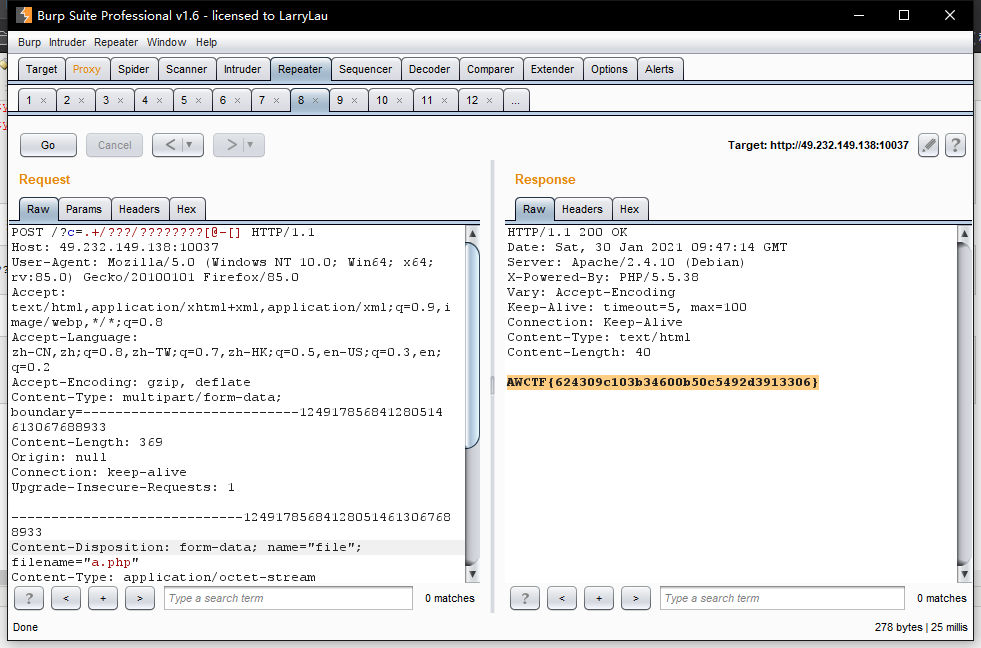Click the edit target pencil icon
981x648 pixels.
tap(928, 145)
